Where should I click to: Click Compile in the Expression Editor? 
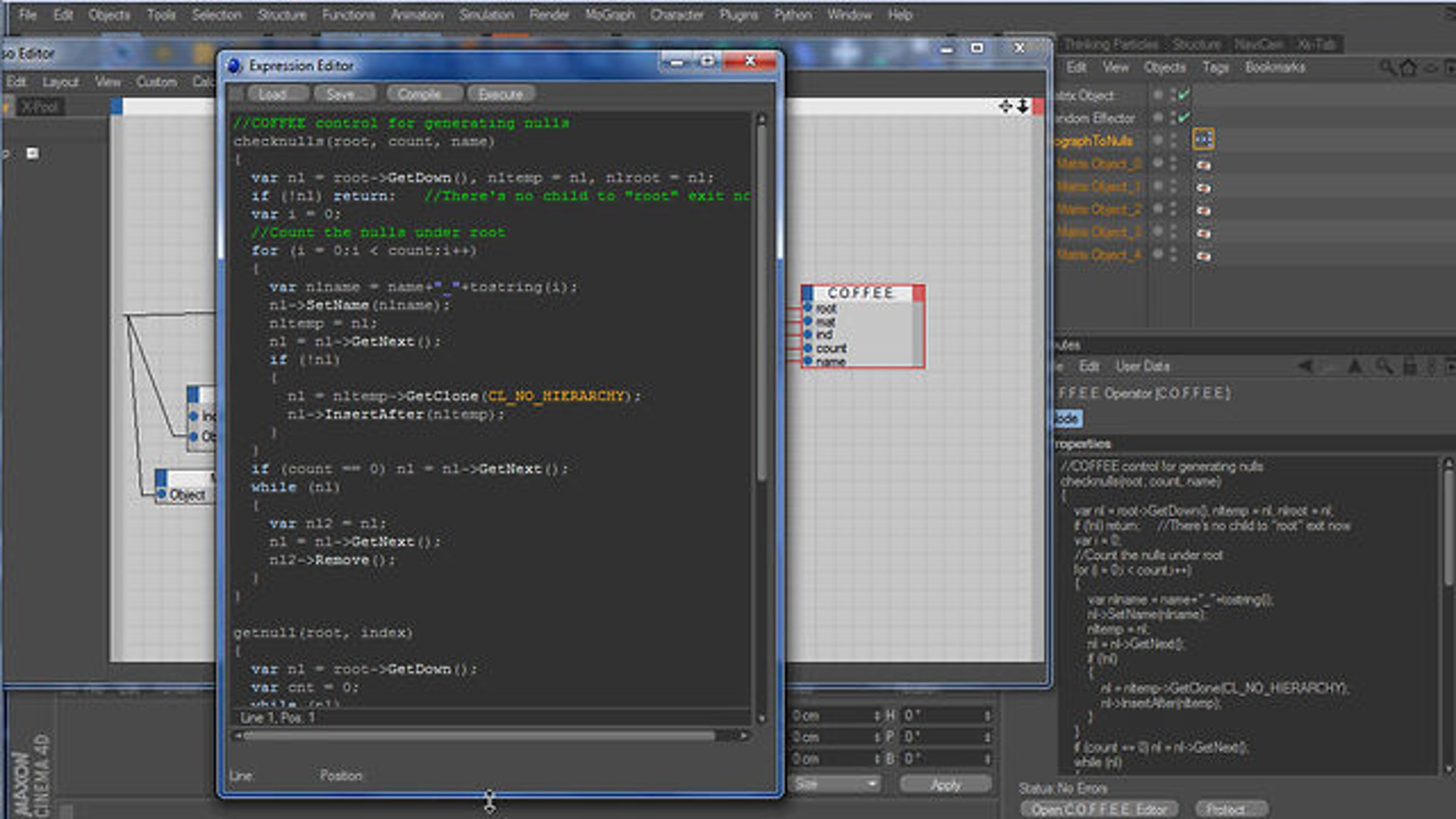pyautogui.click(x=424, y=94)
